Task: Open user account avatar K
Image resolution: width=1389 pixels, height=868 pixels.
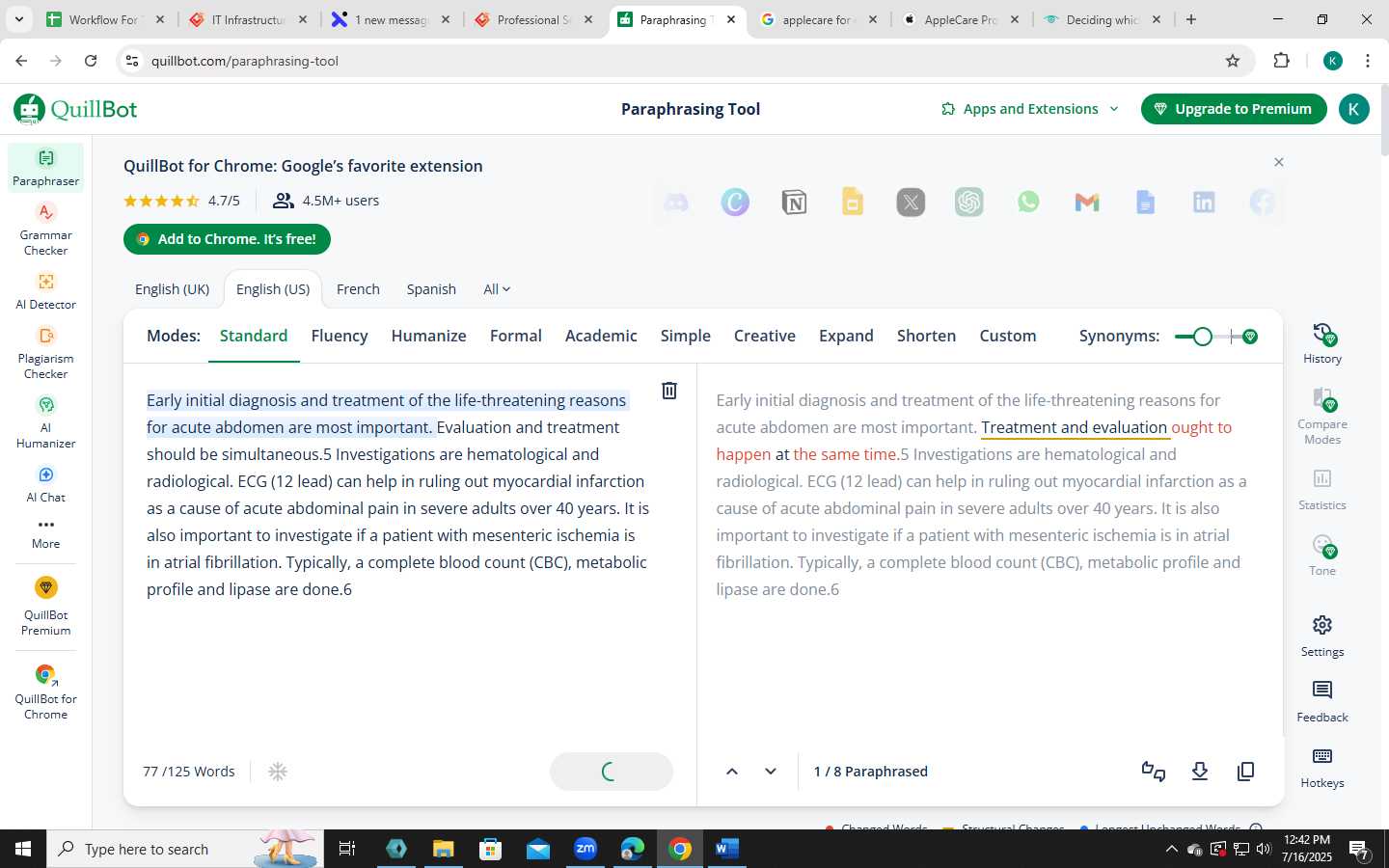Action: [x=1353, y=109]
